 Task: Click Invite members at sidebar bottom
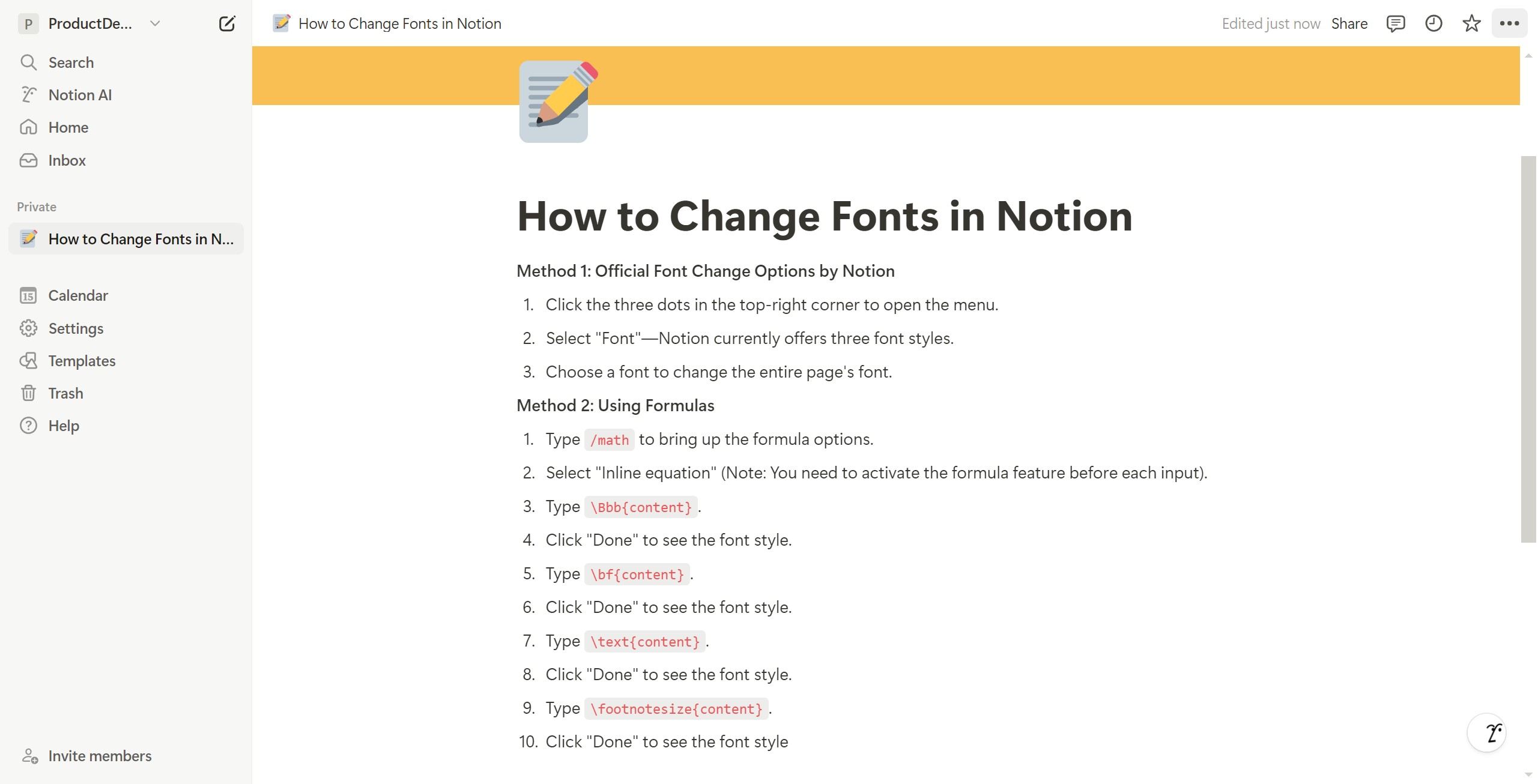coord(126,756)
